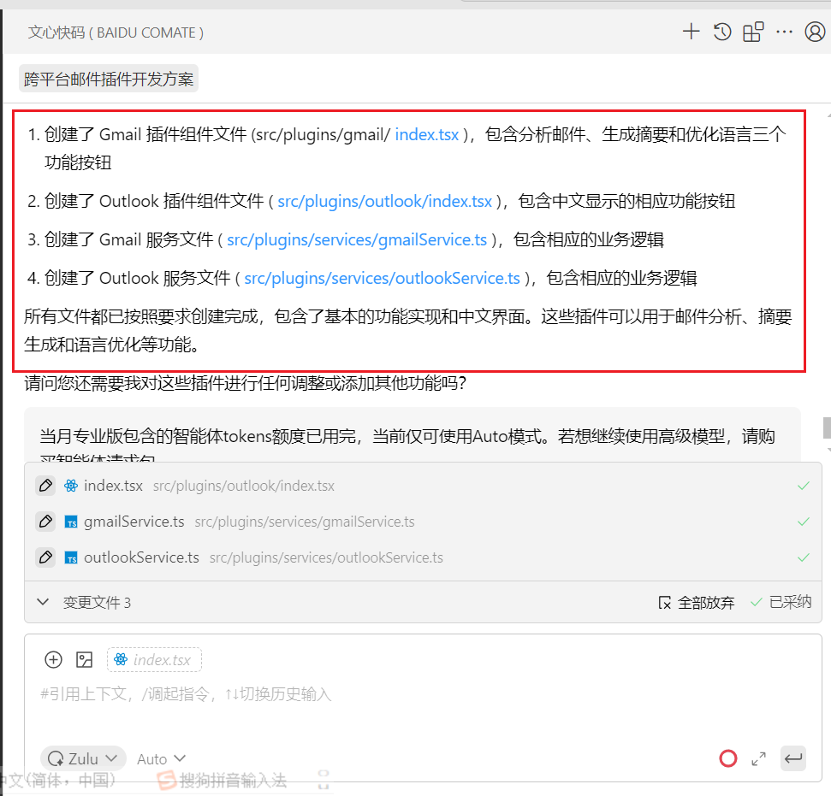
Task: Click accepted checkmark for index.tsx row
Action: coord(803,486)
